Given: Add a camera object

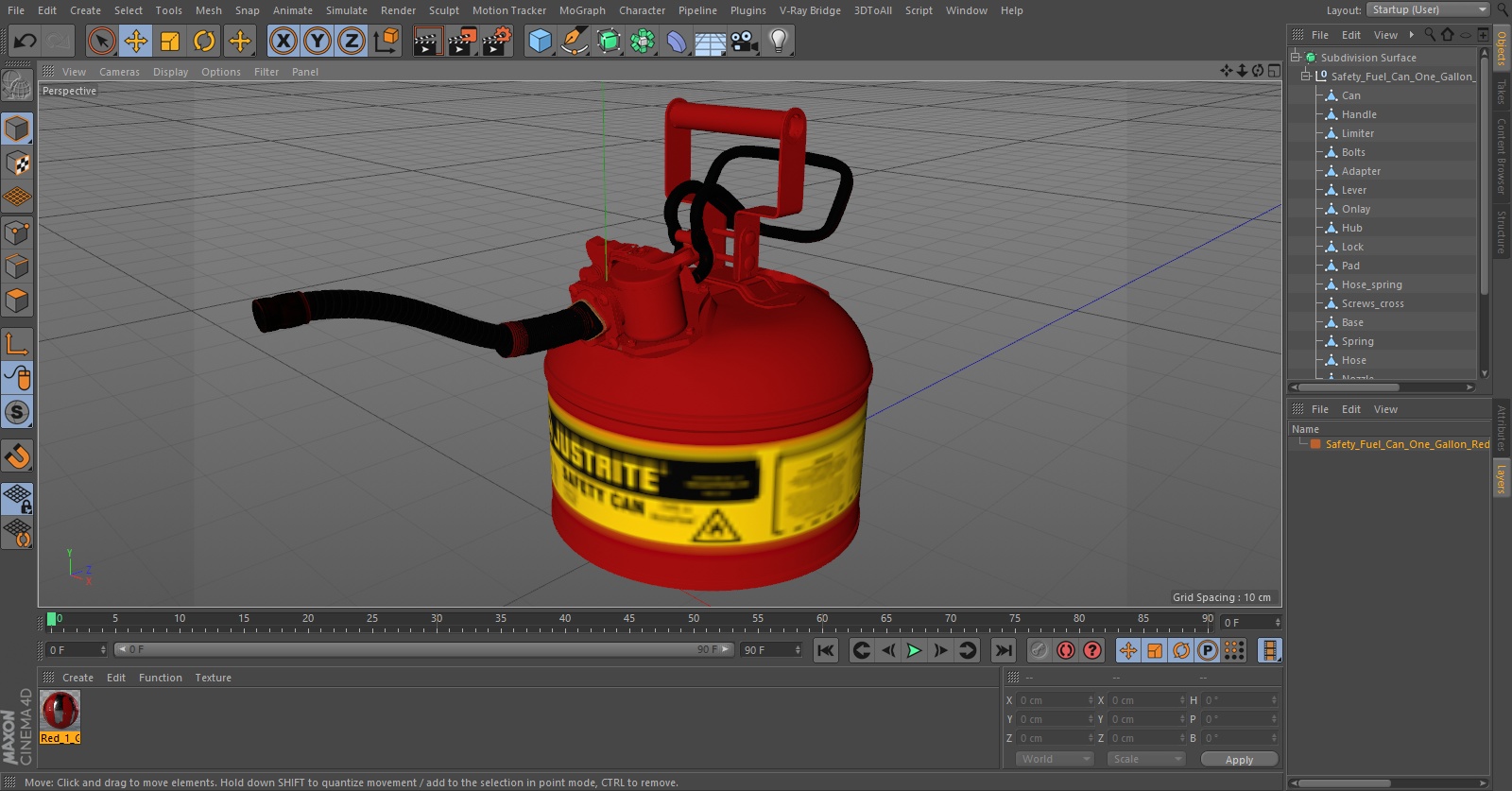Looking at the screenshot, I should [x=745, y=41].
